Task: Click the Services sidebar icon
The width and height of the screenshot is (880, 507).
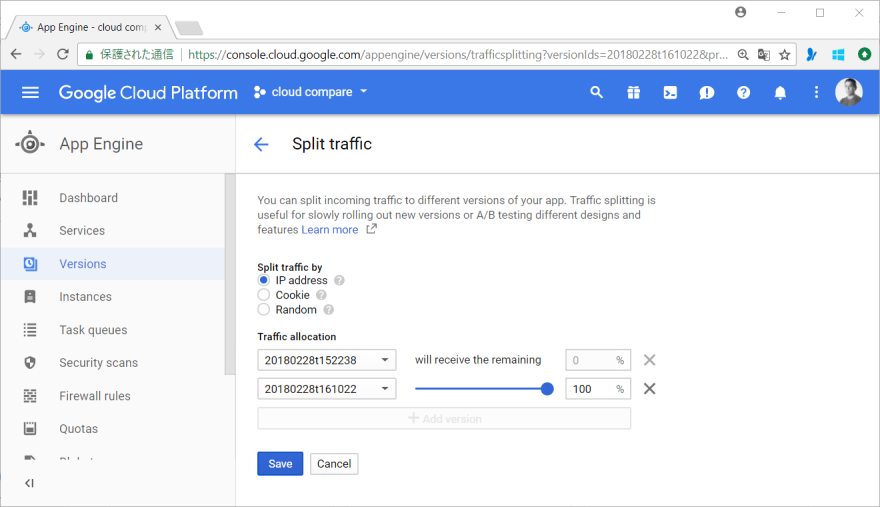Action: point(30,230)
